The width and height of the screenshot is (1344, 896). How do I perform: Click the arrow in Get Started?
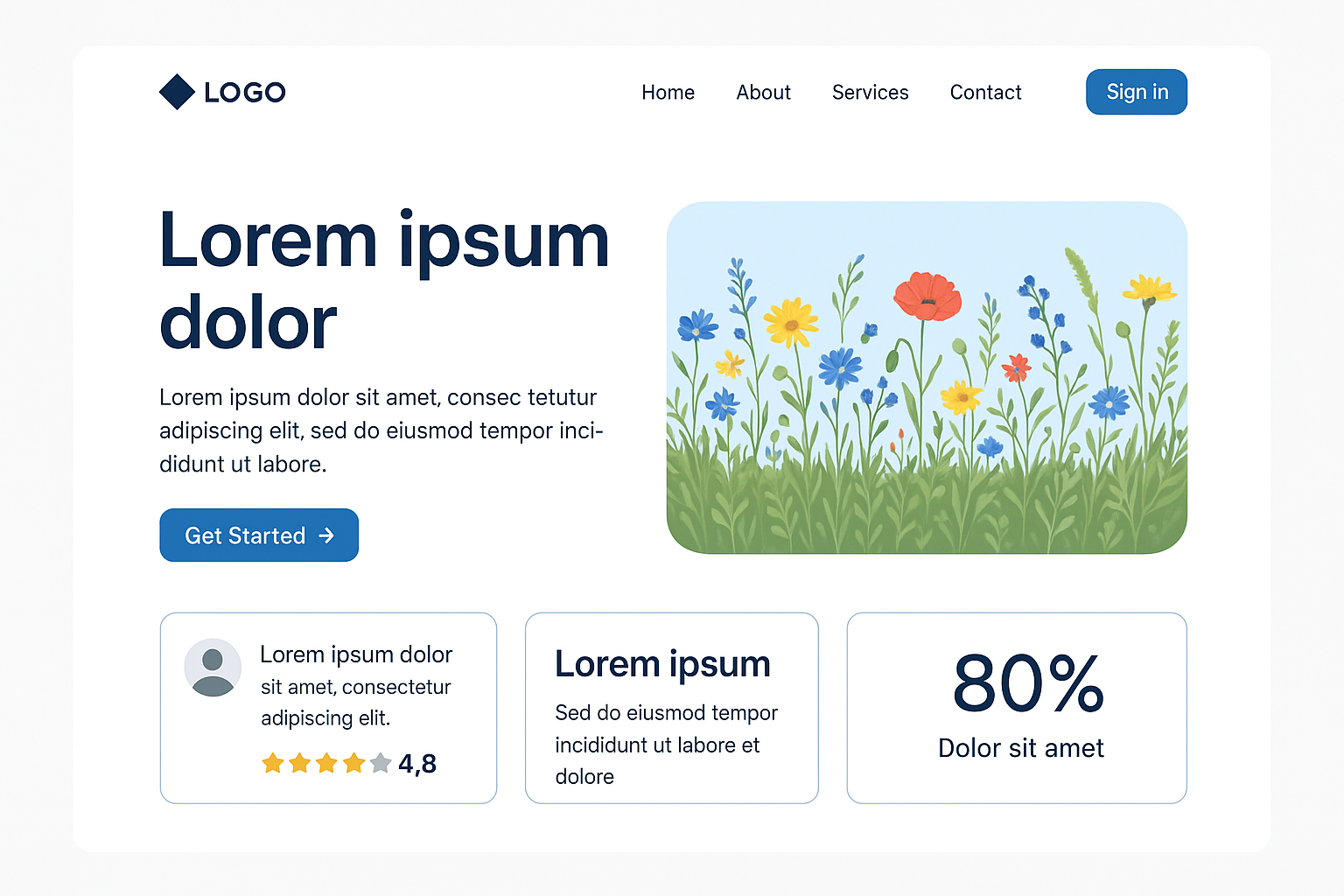pyautogui.click(x=326, y=535)
